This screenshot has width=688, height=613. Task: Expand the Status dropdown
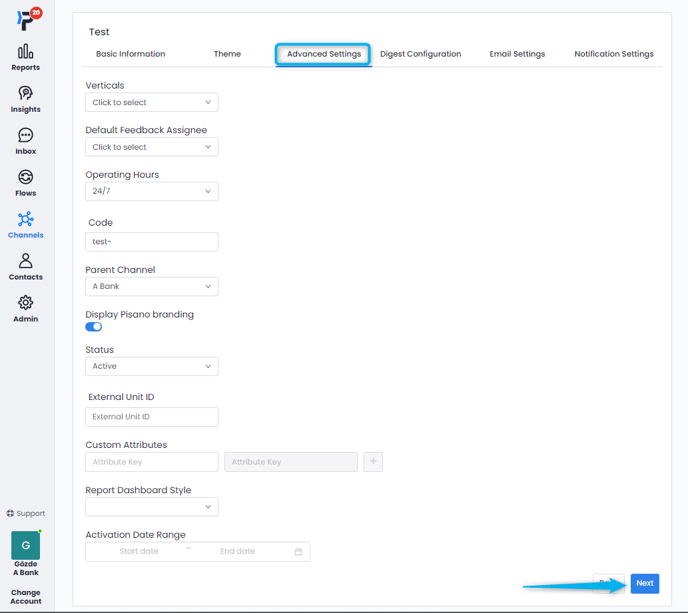[x=152, y=366]
